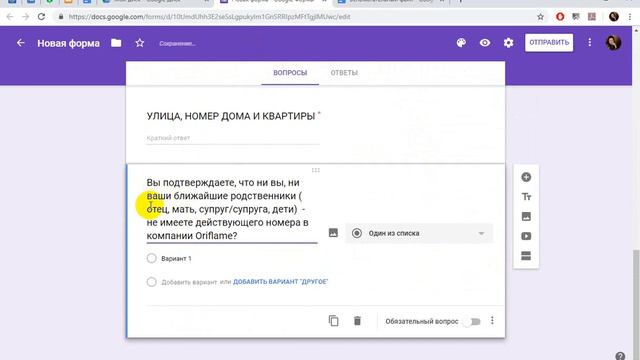Star the form Новая форма
The width and height of the screenshot is (640, 360).
pyautogui.click(x=140, y=43)
